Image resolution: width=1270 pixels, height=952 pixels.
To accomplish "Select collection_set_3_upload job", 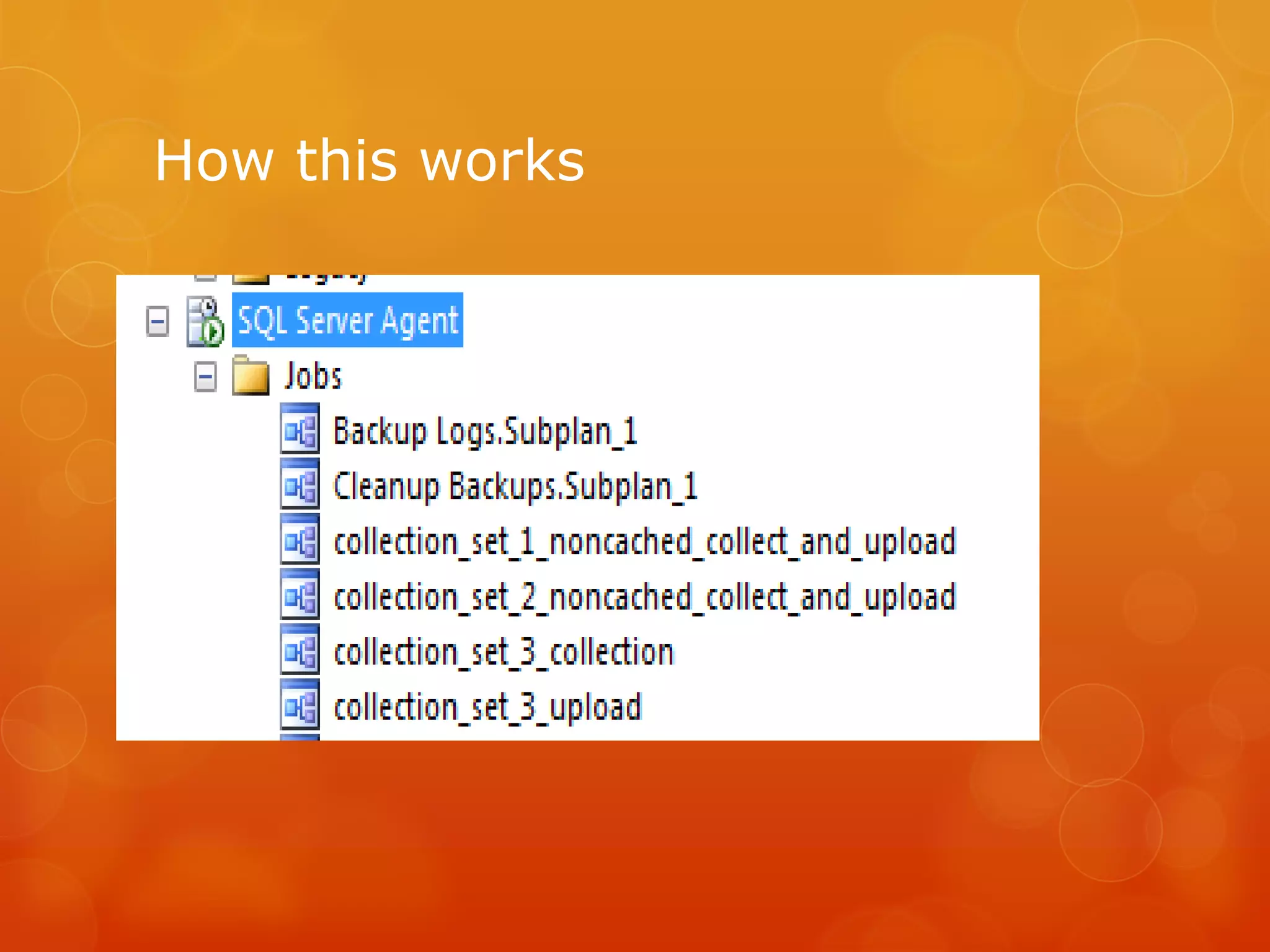I will tap(487, 707).
